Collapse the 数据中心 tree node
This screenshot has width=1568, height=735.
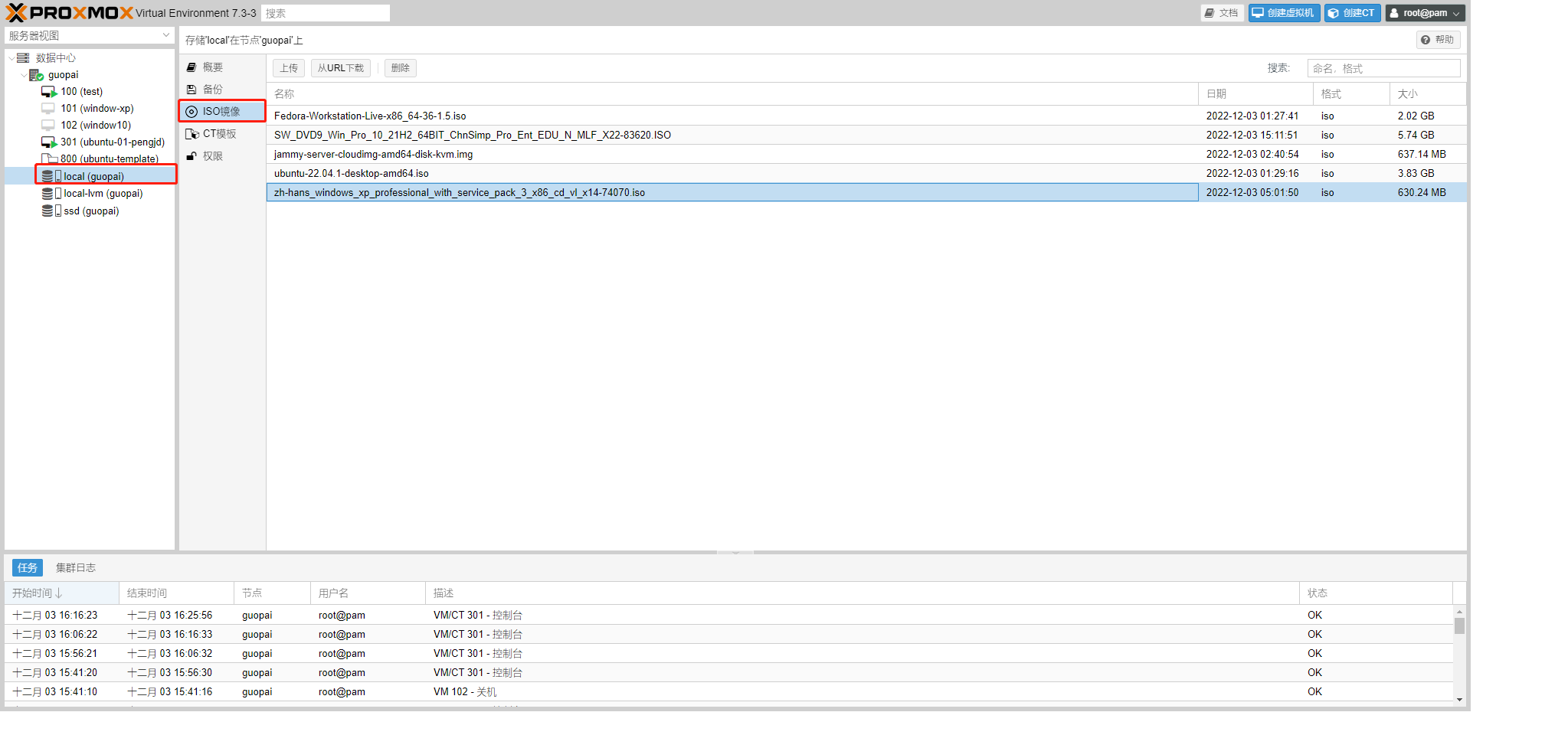11,58
